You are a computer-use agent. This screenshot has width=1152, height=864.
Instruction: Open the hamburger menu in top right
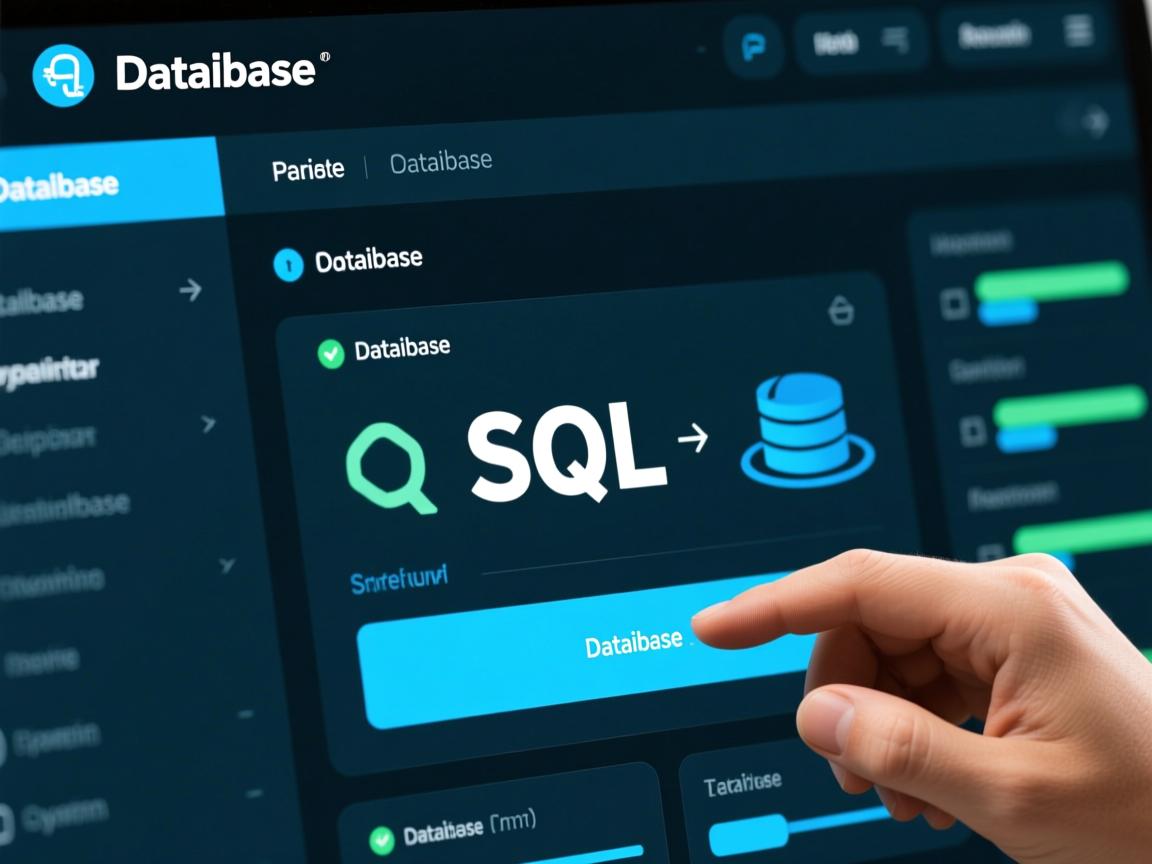click(1078, 33)
